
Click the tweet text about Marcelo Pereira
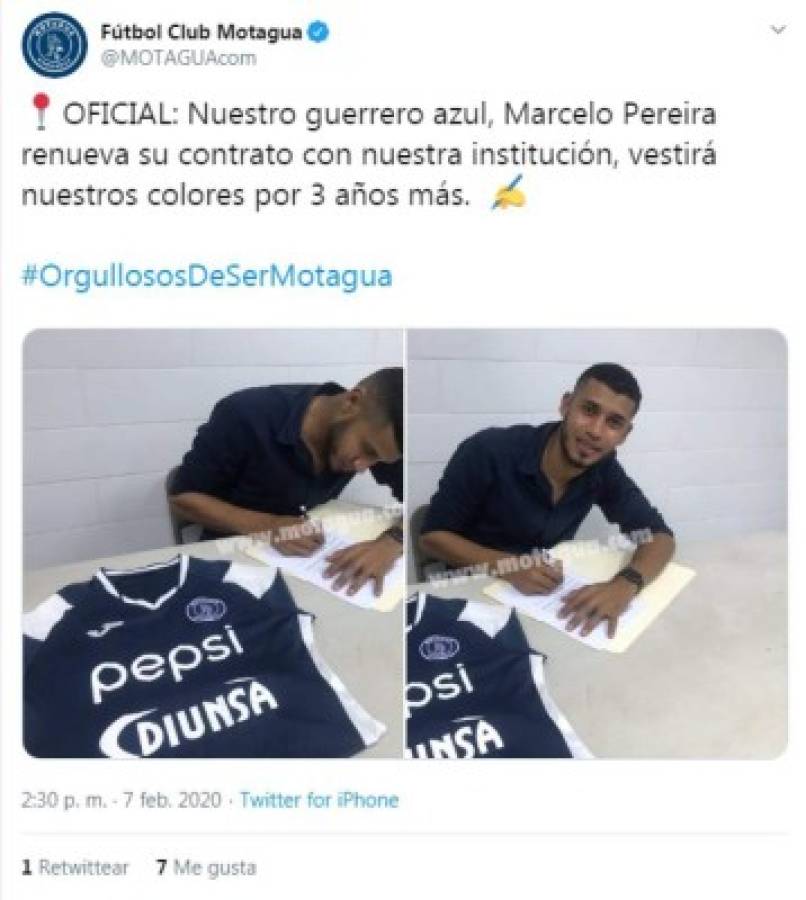tap(369, 154)
